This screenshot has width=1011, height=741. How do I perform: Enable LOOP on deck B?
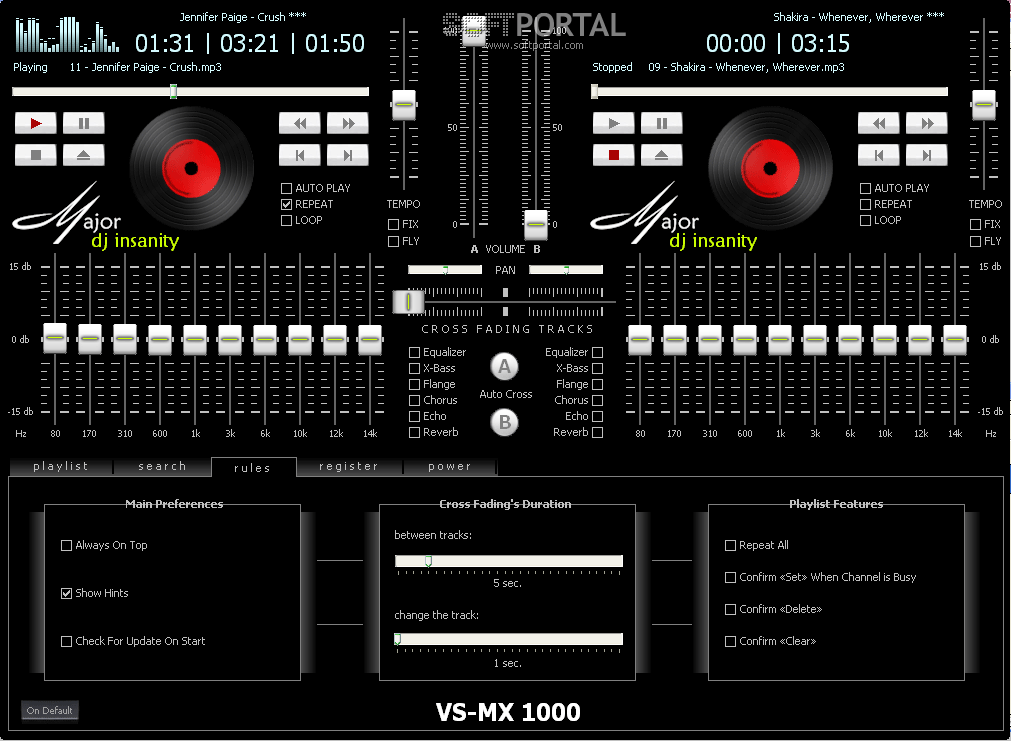click(865, 221)
